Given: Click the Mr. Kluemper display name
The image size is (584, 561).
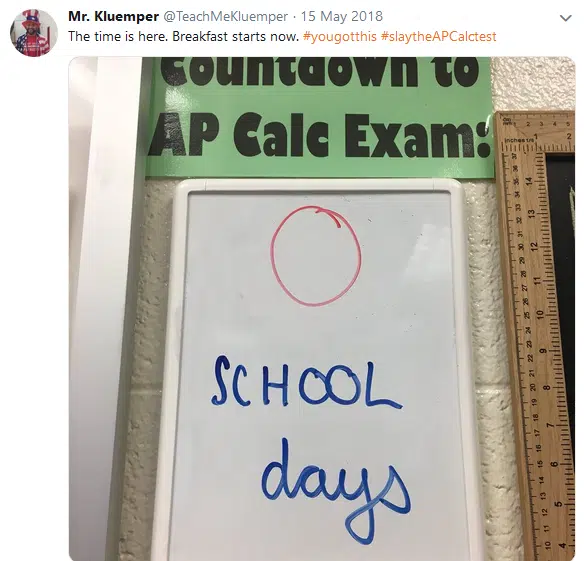Looking at the screenshot, I should [x=114, y=16].
